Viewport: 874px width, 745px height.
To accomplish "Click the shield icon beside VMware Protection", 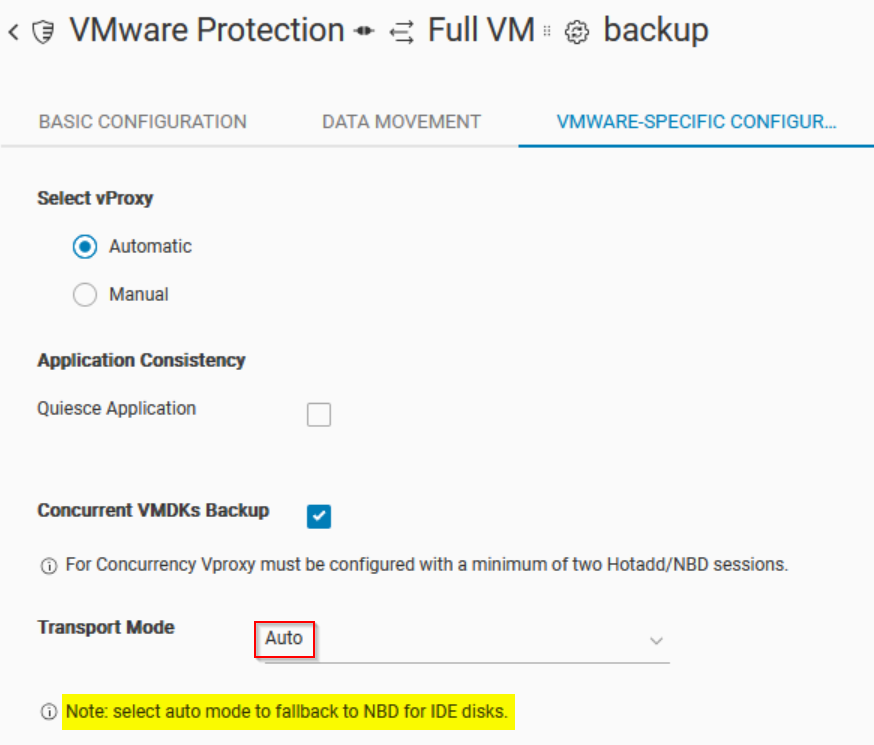I will click(43, 33).
